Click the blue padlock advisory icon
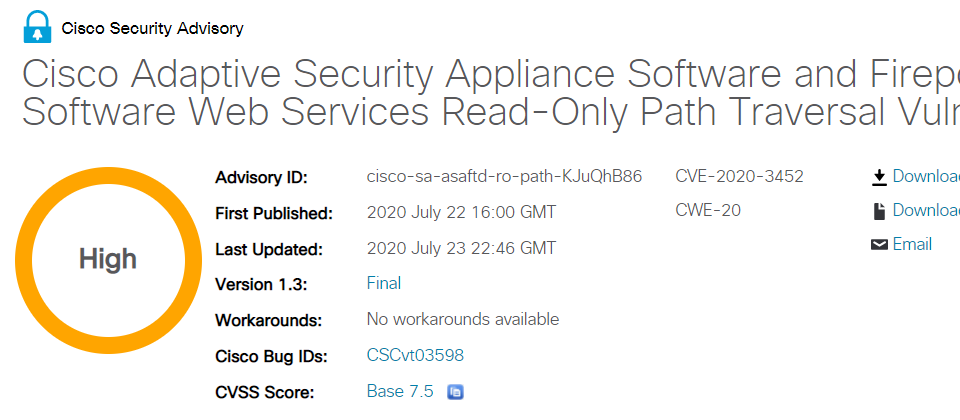The image size is (960, 420). click(37, 27)
